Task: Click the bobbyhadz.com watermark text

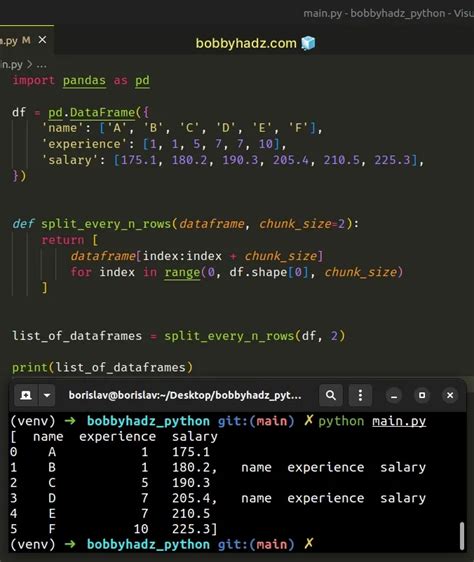Action: point(246,43)
